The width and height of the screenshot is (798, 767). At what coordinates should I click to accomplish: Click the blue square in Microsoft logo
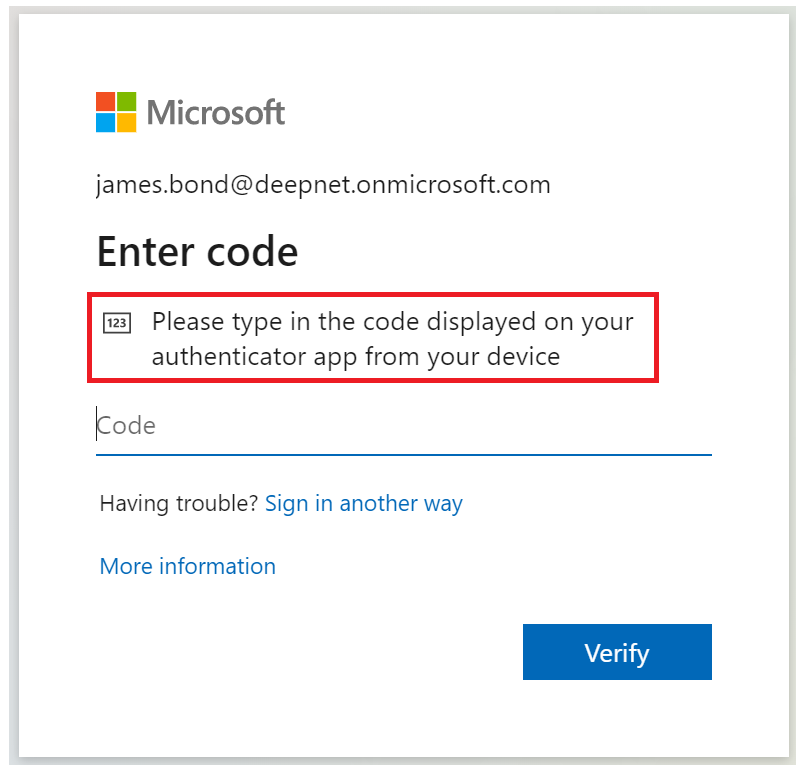pos(106,122)
